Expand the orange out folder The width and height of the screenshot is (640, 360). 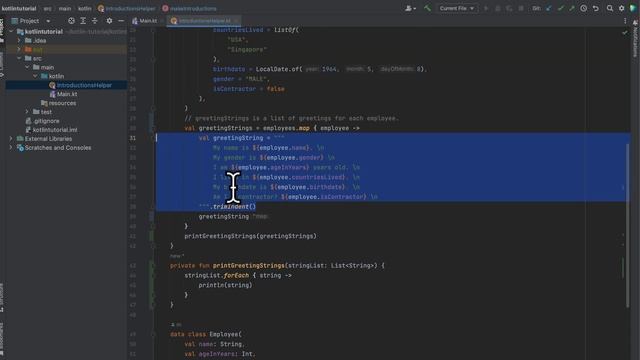pyautogui.click(x=19, y=49)
